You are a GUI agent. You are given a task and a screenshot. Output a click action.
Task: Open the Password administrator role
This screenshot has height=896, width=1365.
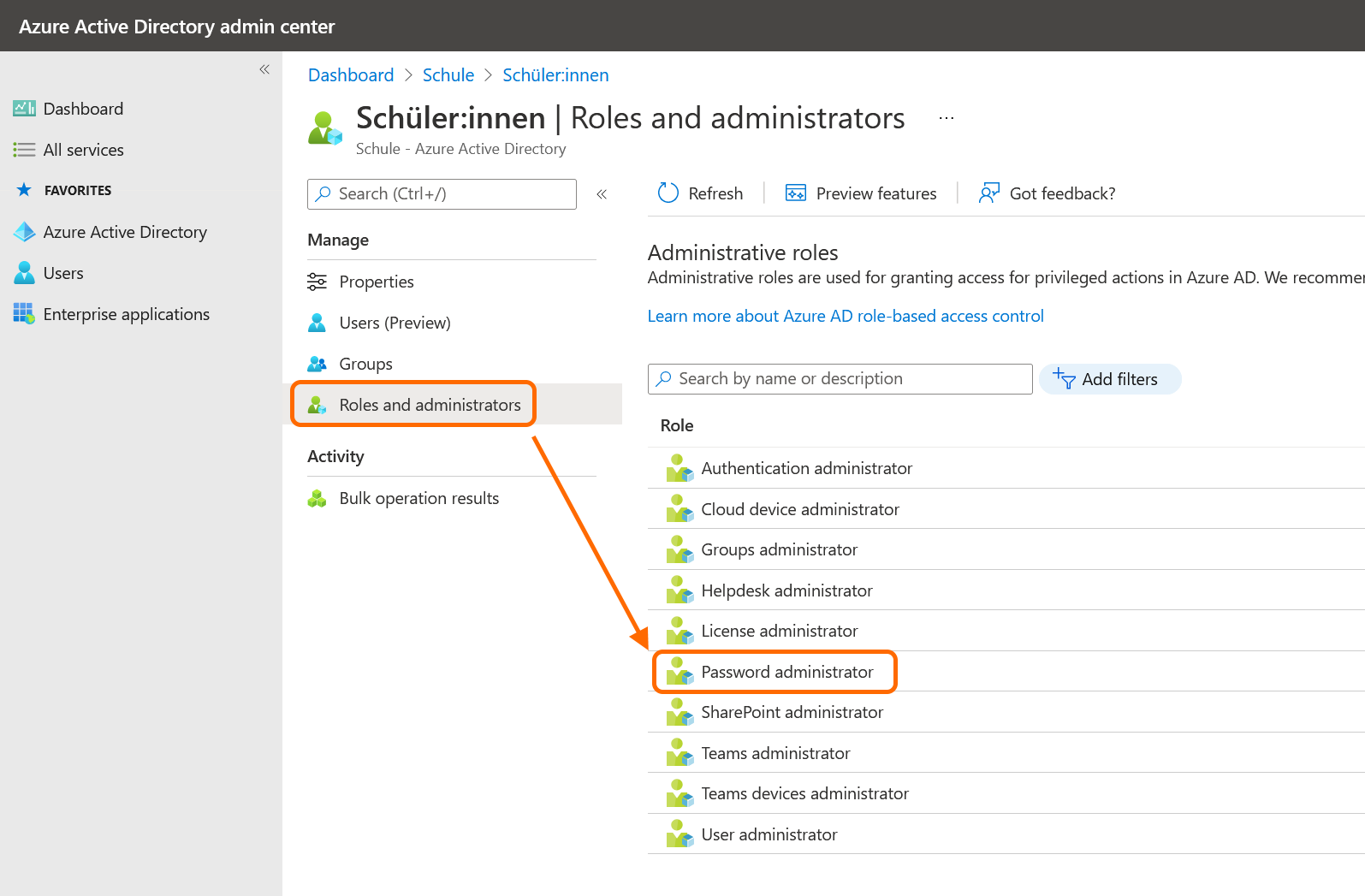(786, 672)
